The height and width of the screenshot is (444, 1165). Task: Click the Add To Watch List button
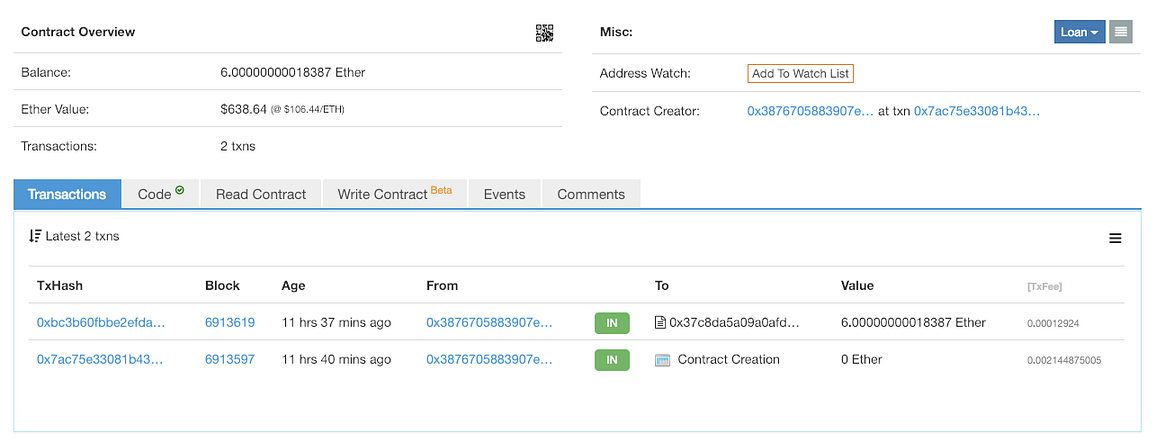pyautogui.click(x=800, y=74)
